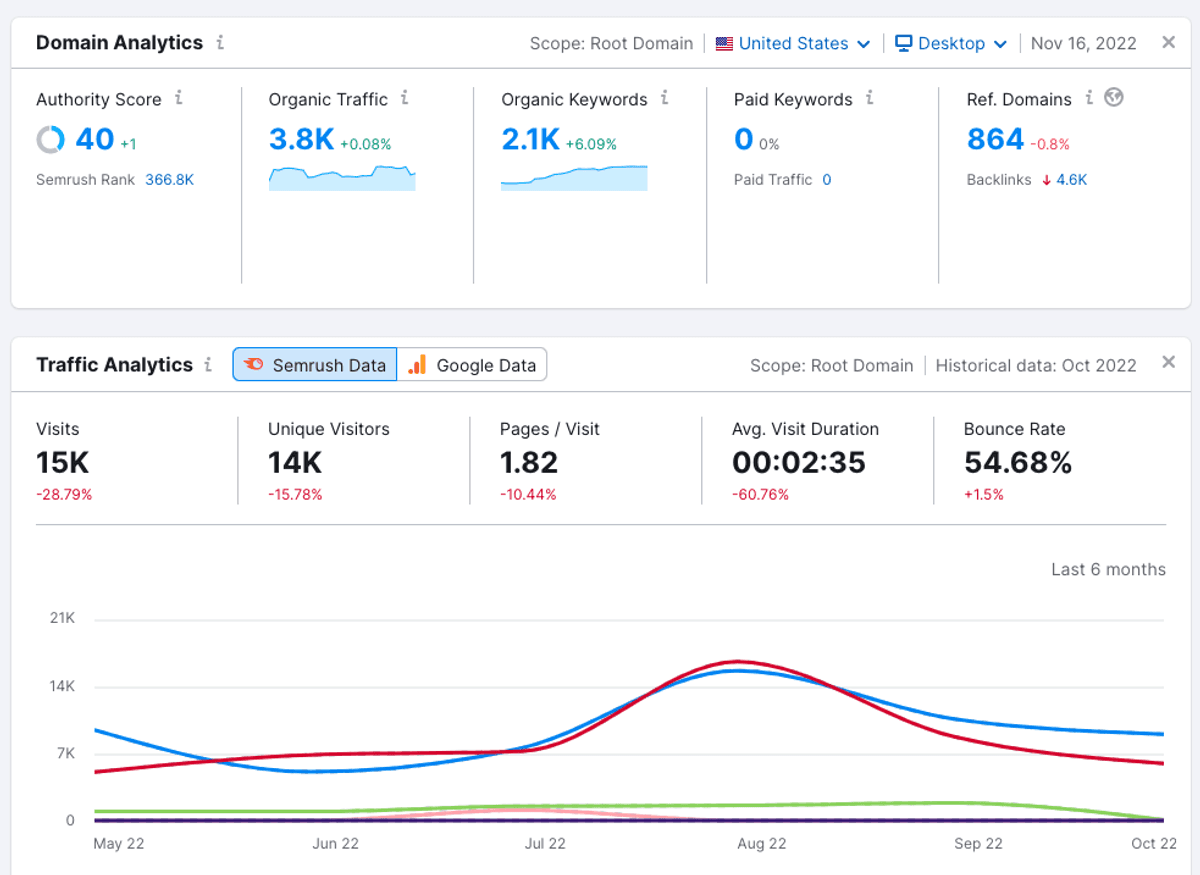The height and width of the screenshot is (875, 1200).
Task: Open the 2.1K Organic Keywords value link
Action: tap(530, 139)
